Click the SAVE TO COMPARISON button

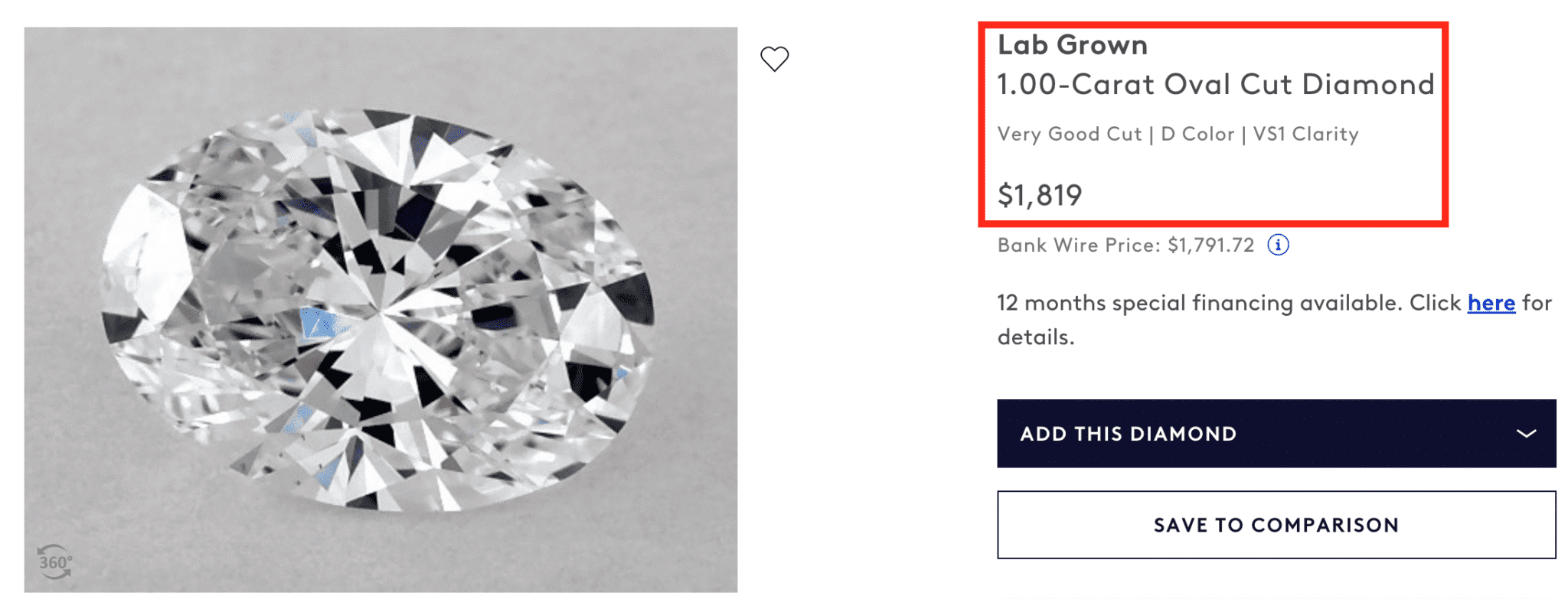click(x=1276, y=525)
